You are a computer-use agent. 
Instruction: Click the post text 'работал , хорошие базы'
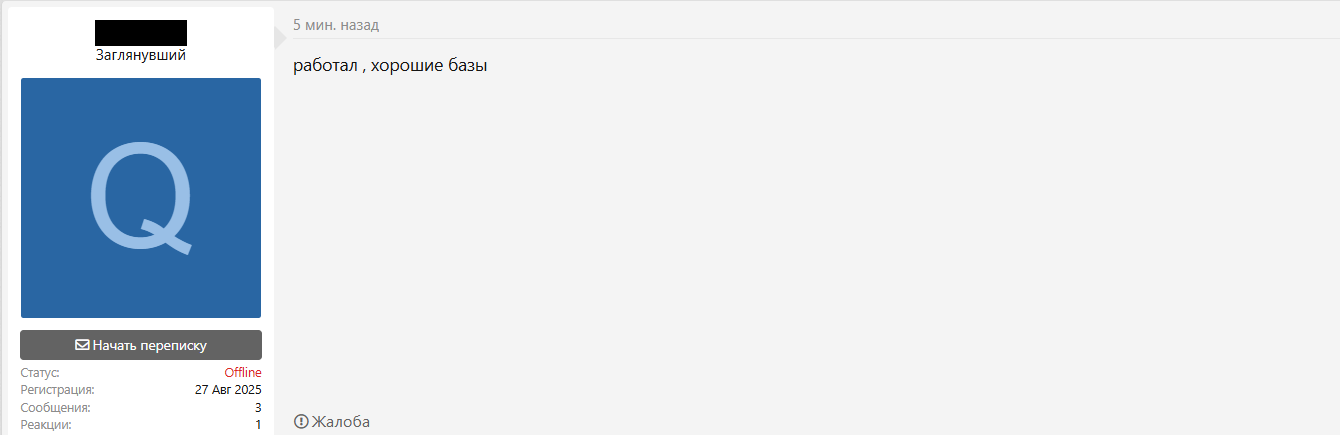[390, 67]
